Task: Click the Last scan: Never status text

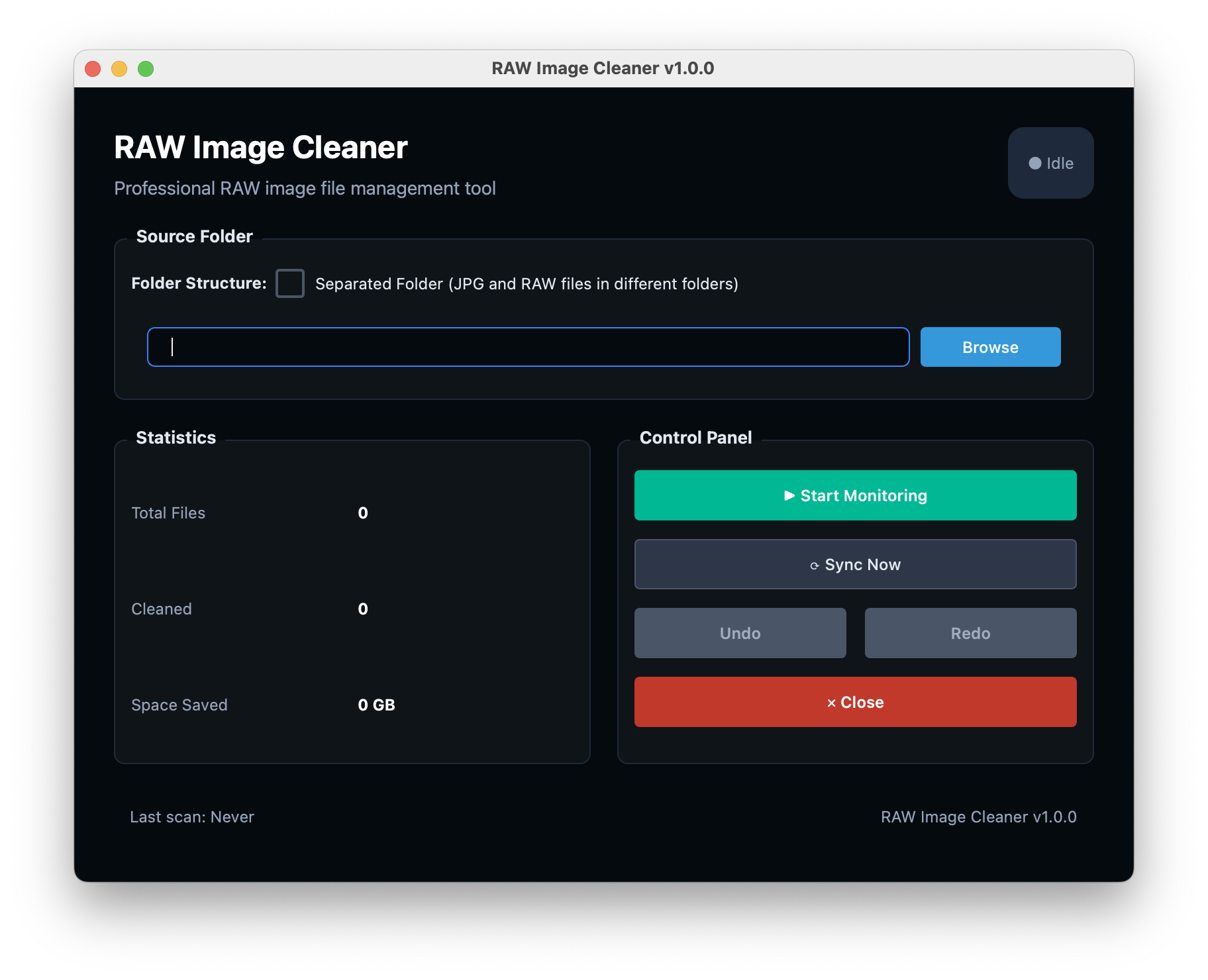Action: coord(192,817)
